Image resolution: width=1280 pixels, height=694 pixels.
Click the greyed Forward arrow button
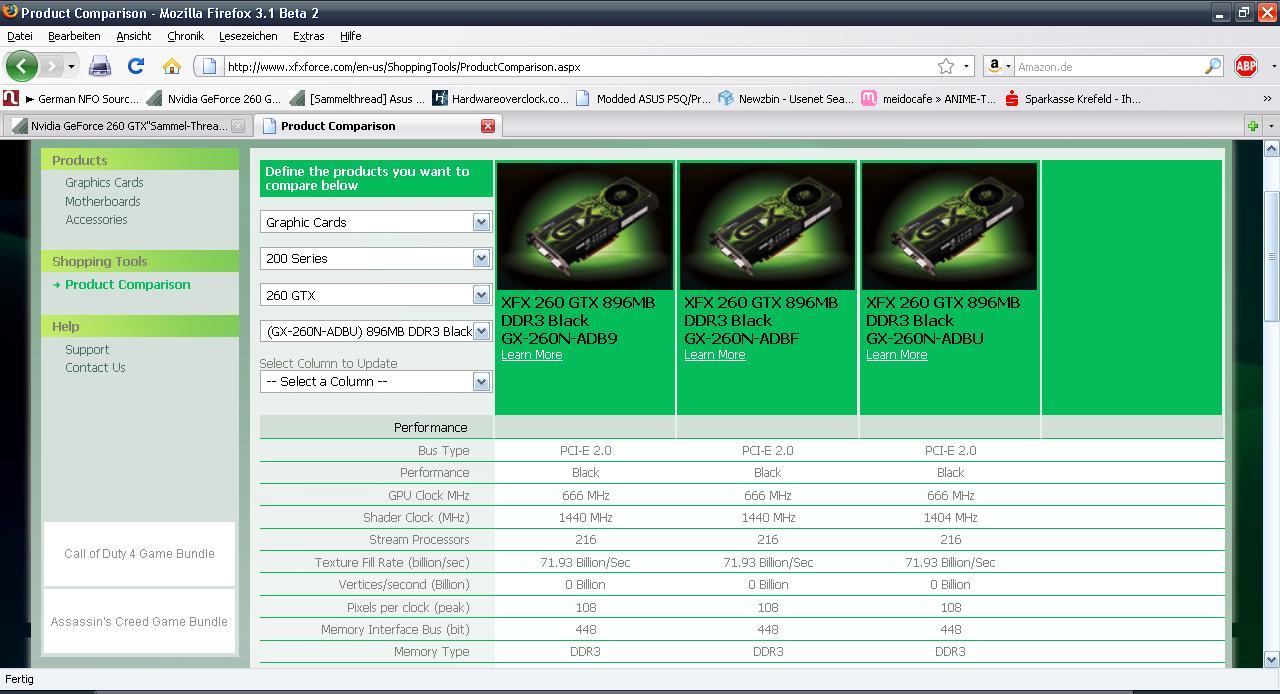point(51,66)
